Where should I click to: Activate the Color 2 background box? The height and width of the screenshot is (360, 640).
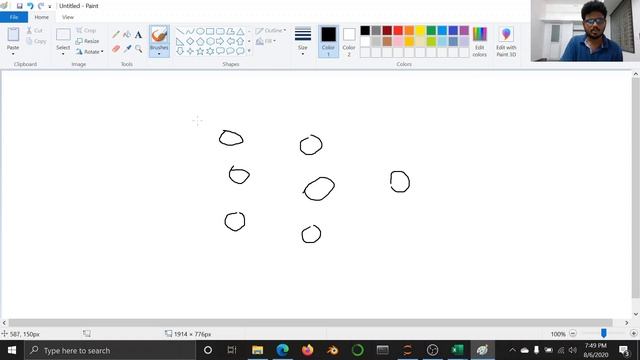tap(349, 42)
